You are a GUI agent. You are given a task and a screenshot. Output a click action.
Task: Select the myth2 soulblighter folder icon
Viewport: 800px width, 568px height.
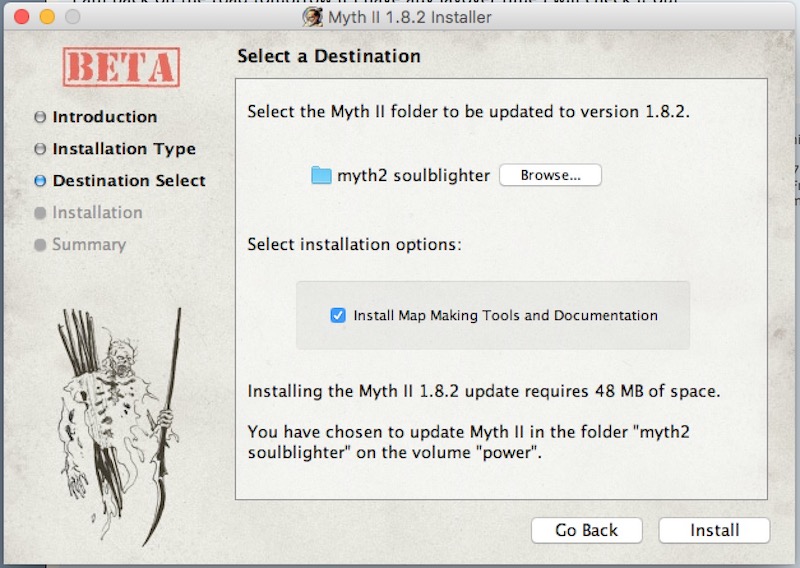pos(321,175)
